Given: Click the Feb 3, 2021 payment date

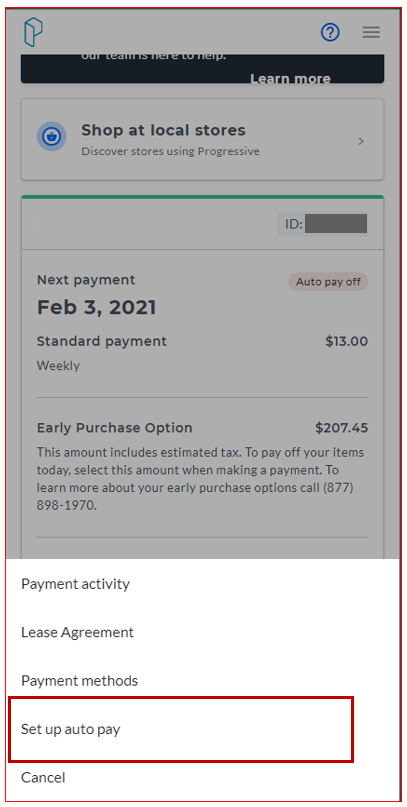Looking at the screenshot, I should click(x=96, y=307).
